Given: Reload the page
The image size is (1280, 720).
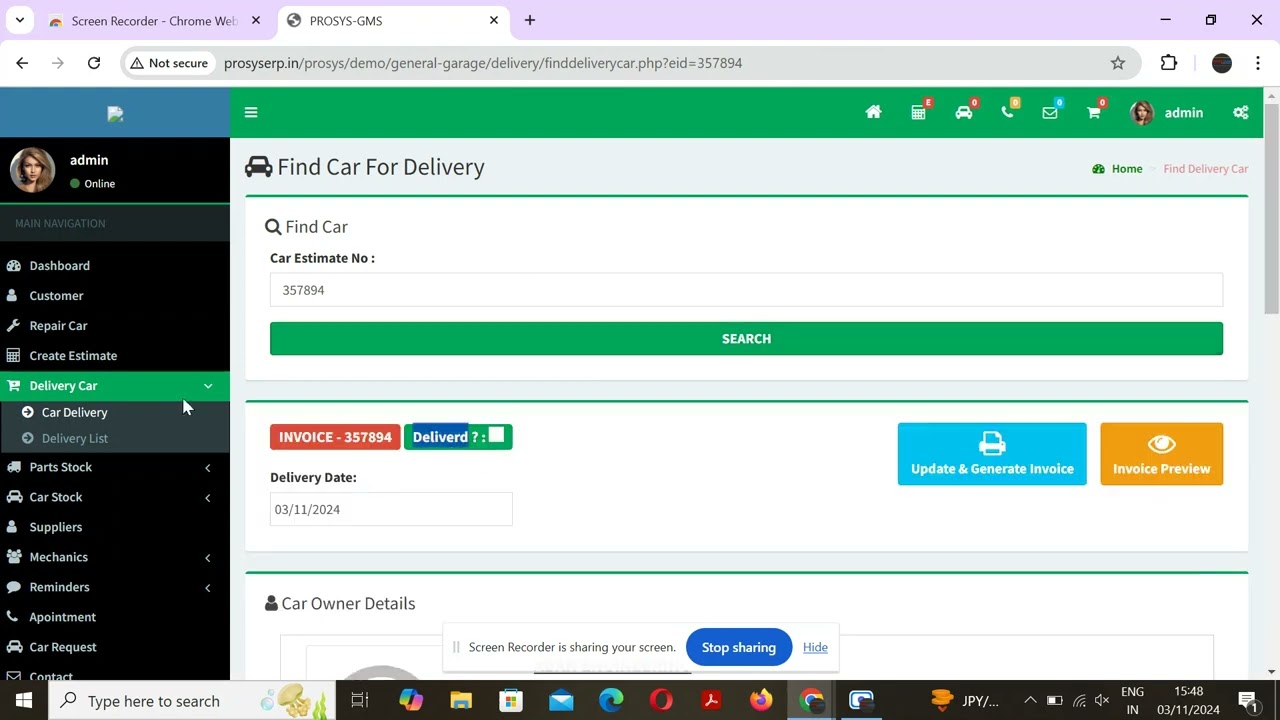Looking at the screenshot, I should [x=94, y=63].
